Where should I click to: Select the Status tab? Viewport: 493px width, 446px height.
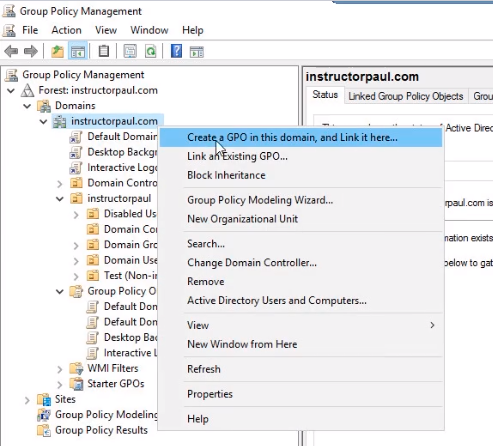pos(325,95)
